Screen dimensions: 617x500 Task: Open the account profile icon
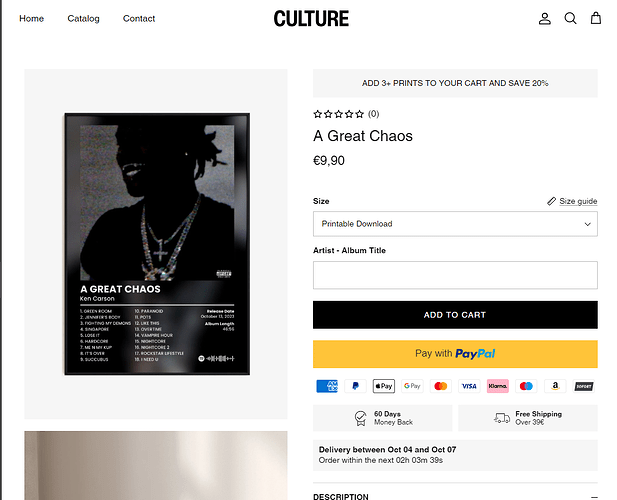pyautogui.click(x=545, y=18)
